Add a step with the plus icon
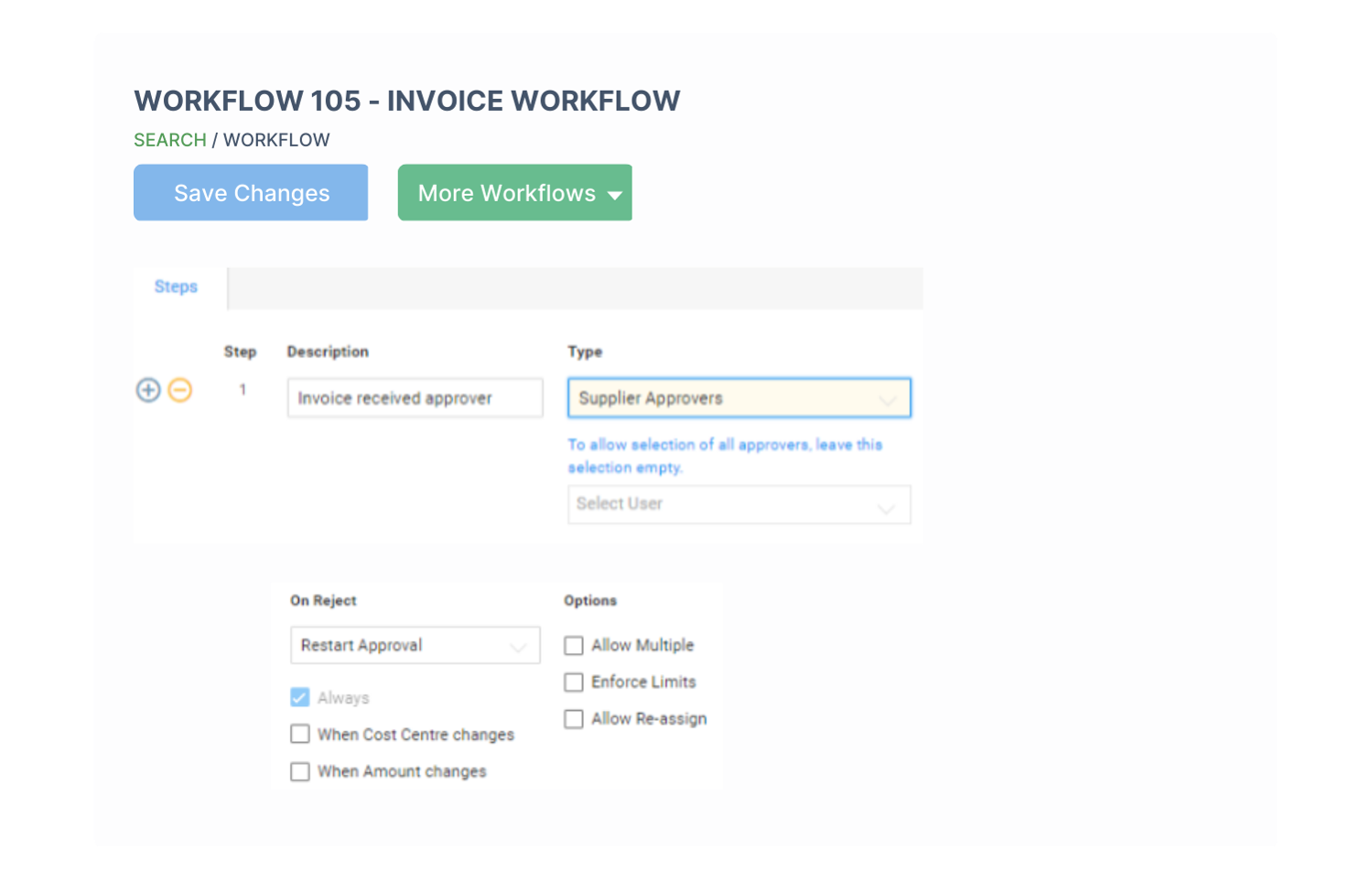Viewport: 1372px width, 881px height. [x=148, y=391]
